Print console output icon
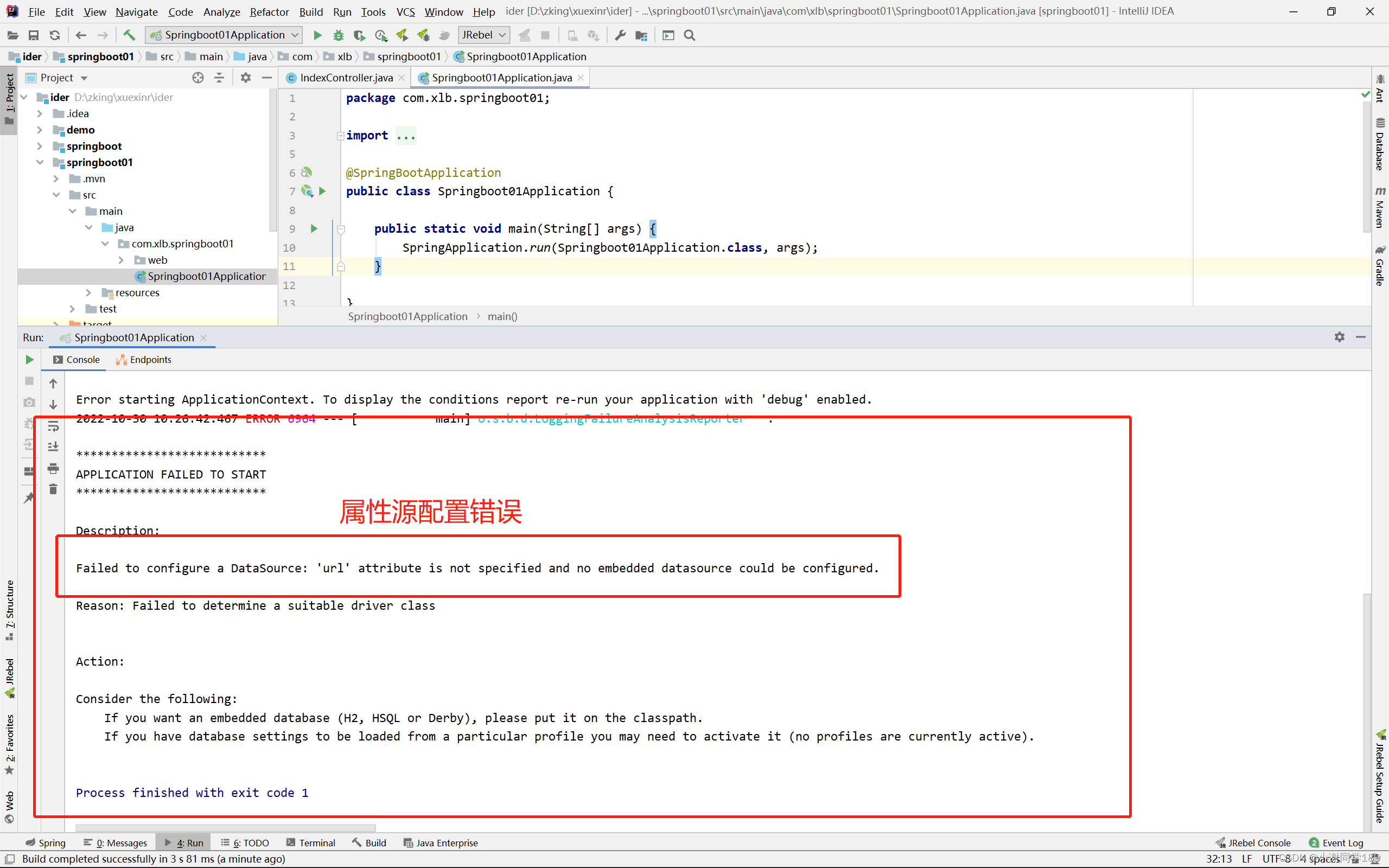 (53, 468)
